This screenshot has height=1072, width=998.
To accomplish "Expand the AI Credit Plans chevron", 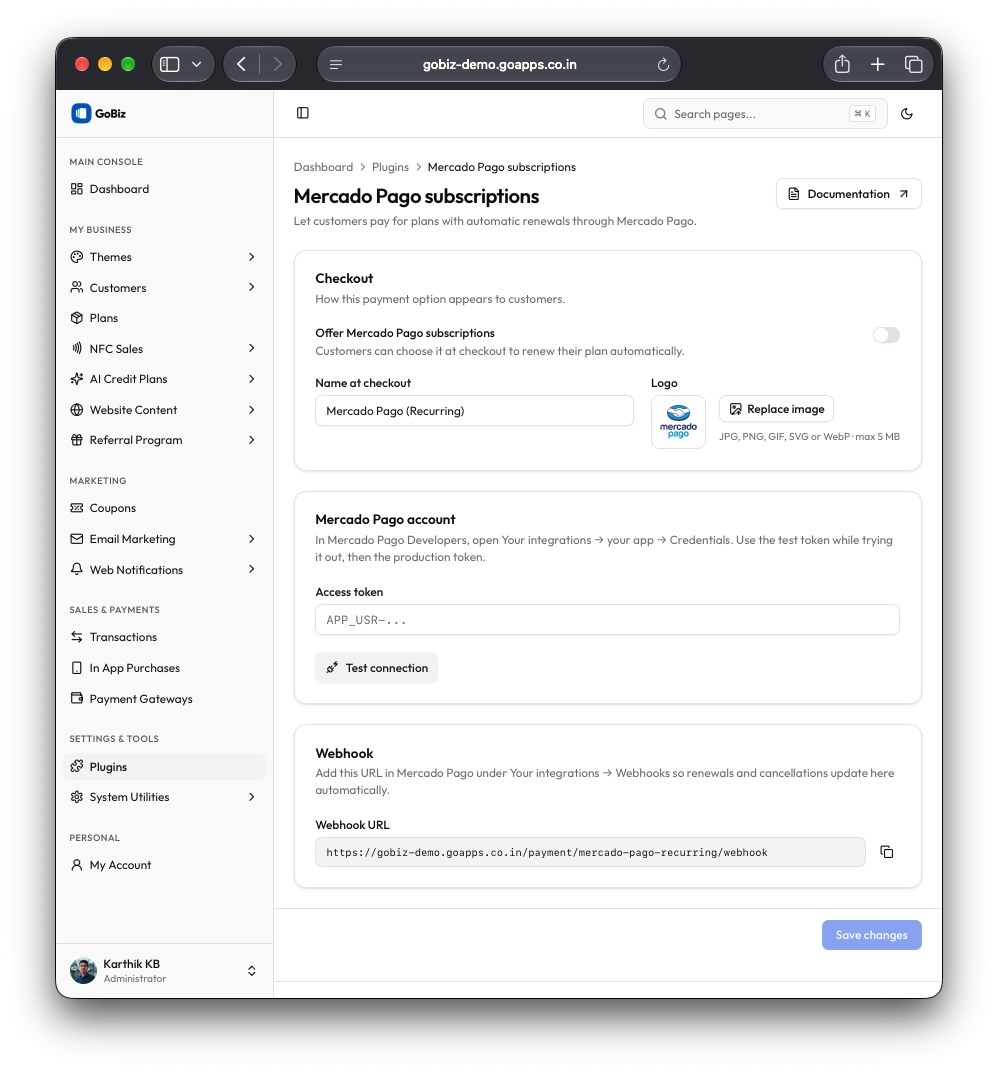I will point(252,379).
